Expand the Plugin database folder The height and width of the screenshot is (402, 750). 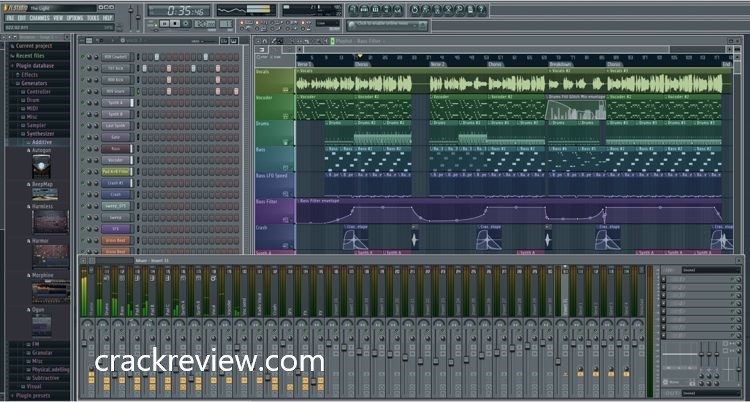35,65
